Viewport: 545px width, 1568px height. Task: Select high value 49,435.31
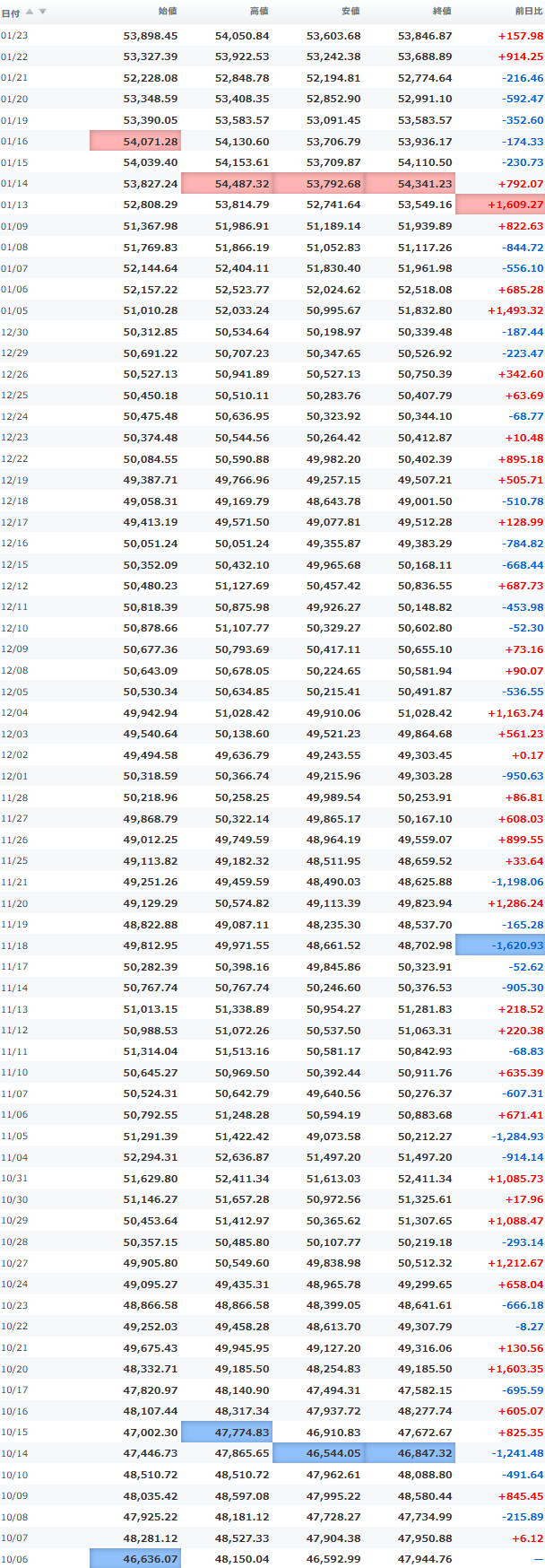pyautogui.click(x=242, y=1285)
